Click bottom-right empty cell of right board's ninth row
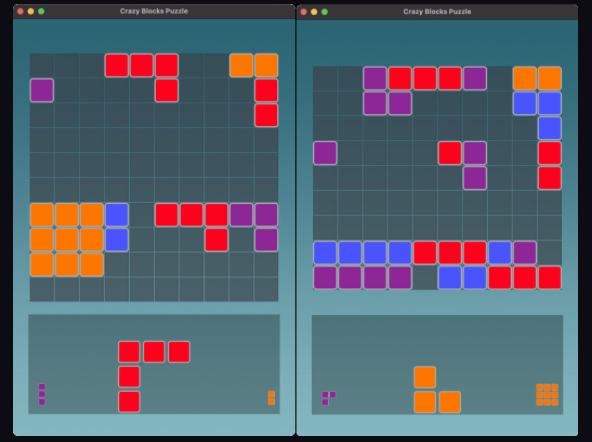 [x=550, y=253]
